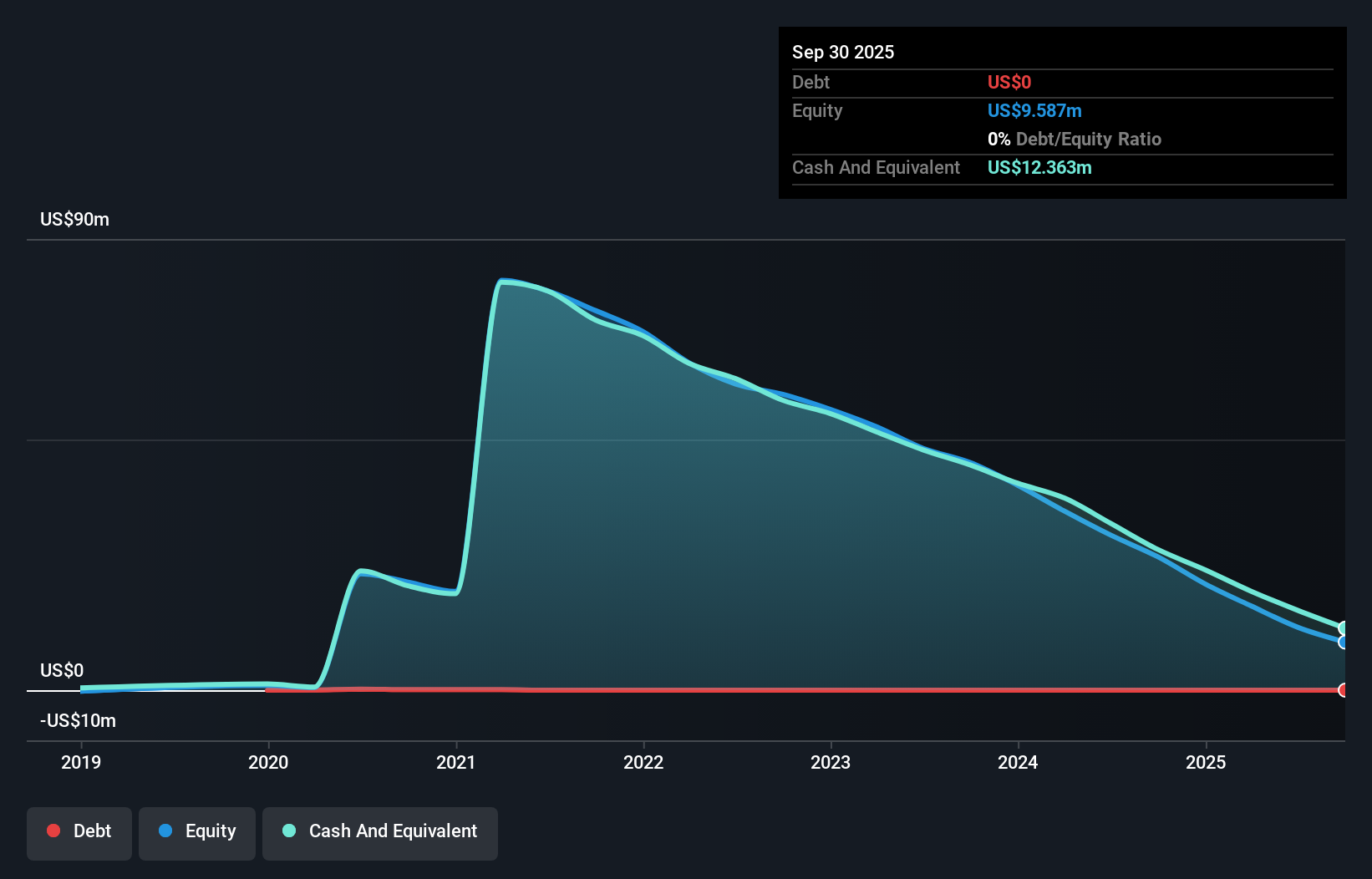Toggle the Equity series visibility
The image size is (1372, 879).
[x=197, y=832]
